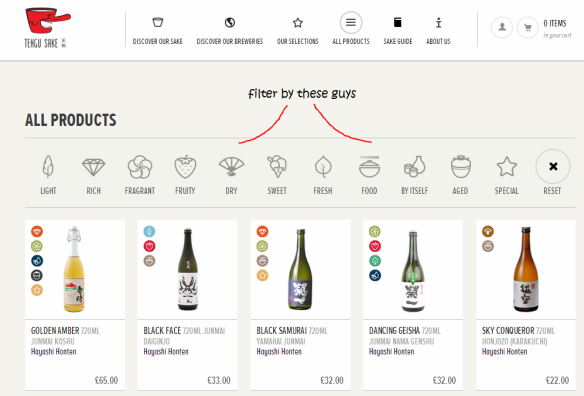Filter products by Rich
Viewport: 584px width, 396px height.
click(93, 174)
